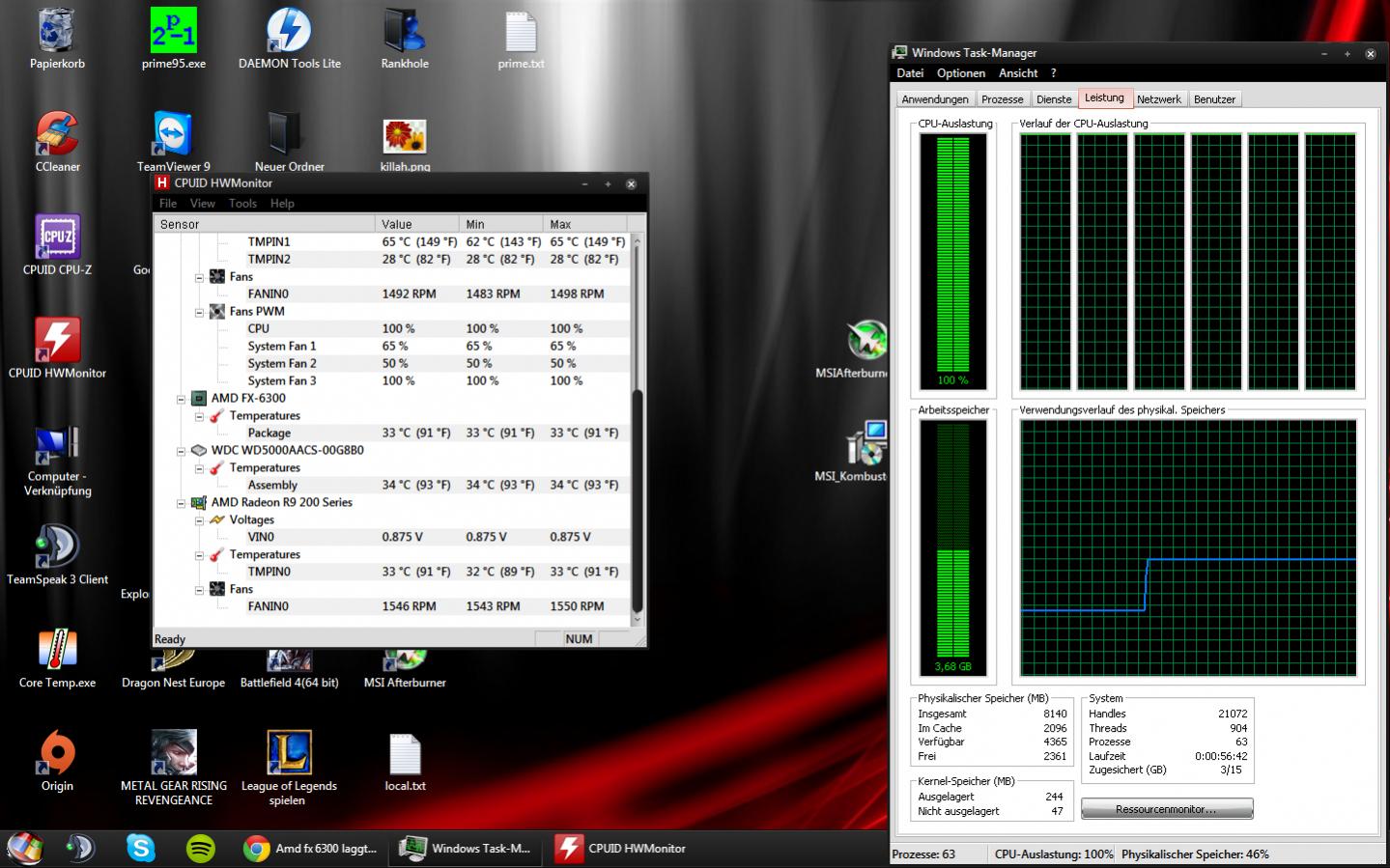This screenshot has width=1390, height=868.
Task: Open DAEMON Tools Lite desktop shortcut
Action: coord(289,39)
